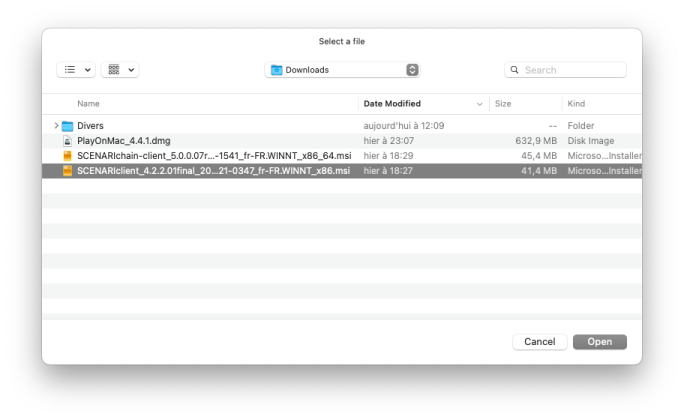This screenshot has height=420, width=684.
Task: Open the list view options chevron
Action: [88, 70]
